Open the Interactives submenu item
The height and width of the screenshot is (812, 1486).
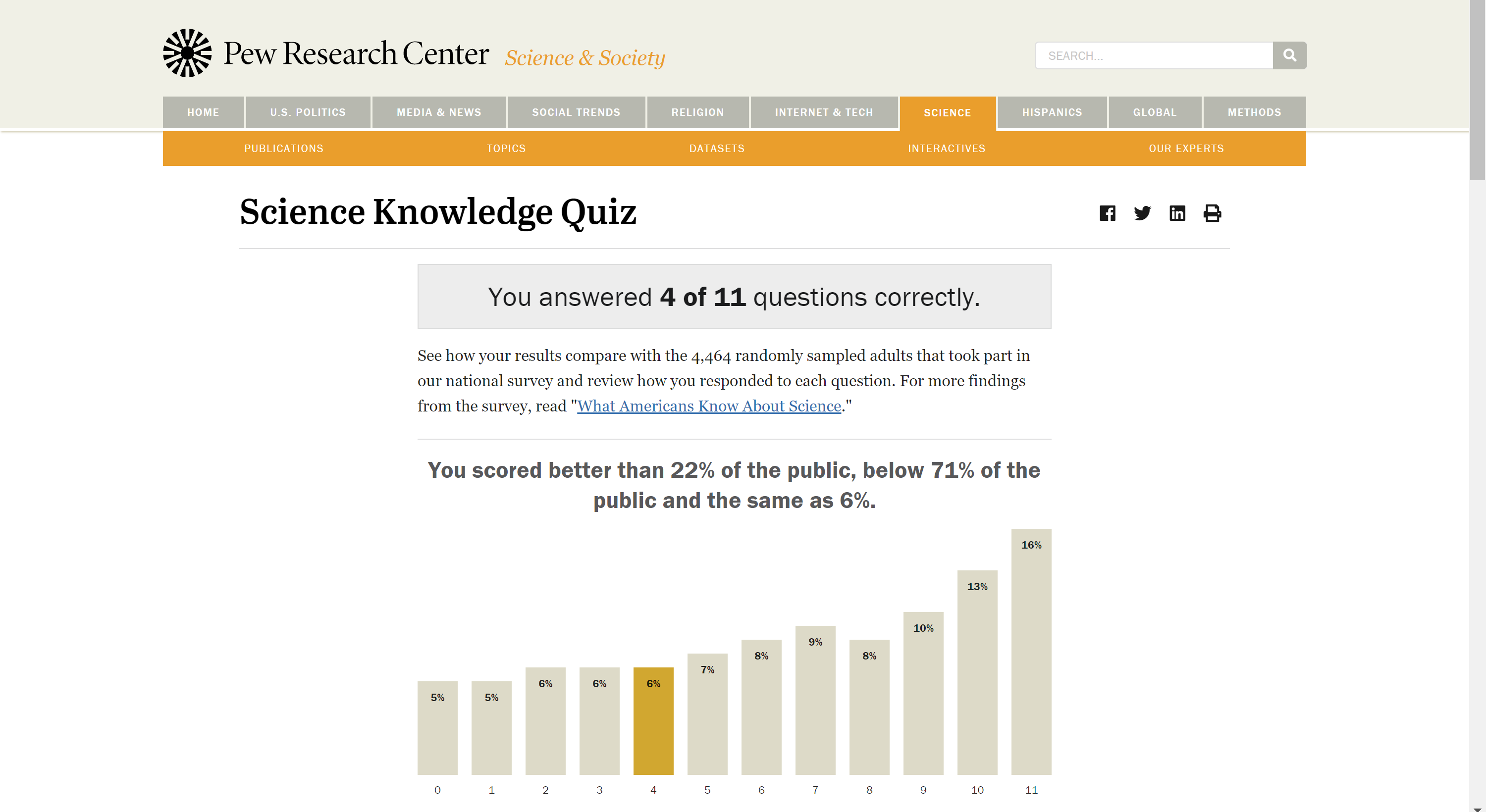click(947, 149)
